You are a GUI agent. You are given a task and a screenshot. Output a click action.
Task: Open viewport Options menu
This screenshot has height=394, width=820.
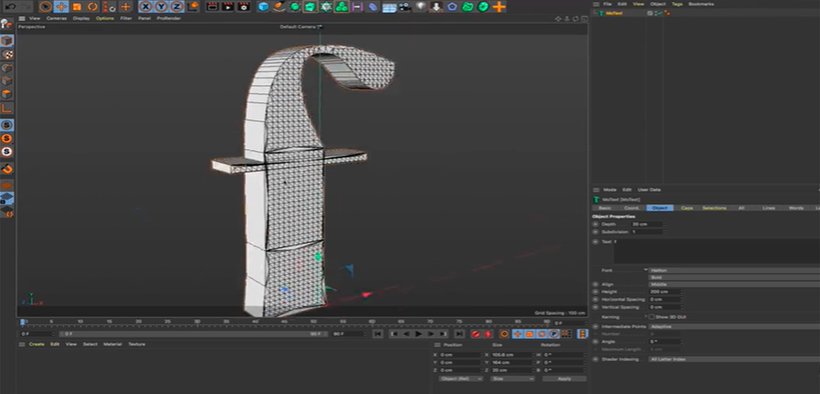(105, 18)
